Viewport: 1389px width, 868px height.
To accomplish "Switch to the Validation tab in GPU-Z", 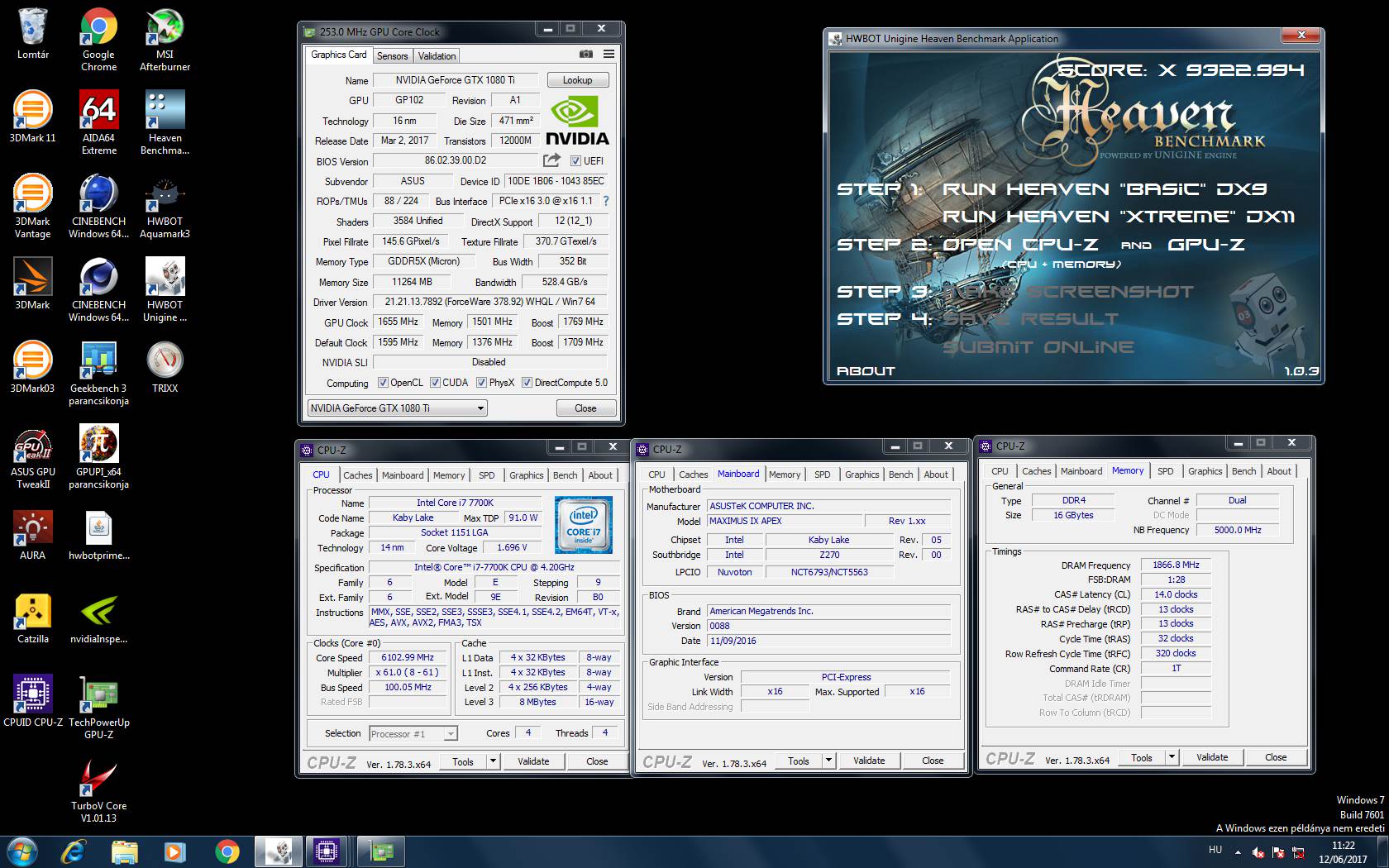I will 437,56.
